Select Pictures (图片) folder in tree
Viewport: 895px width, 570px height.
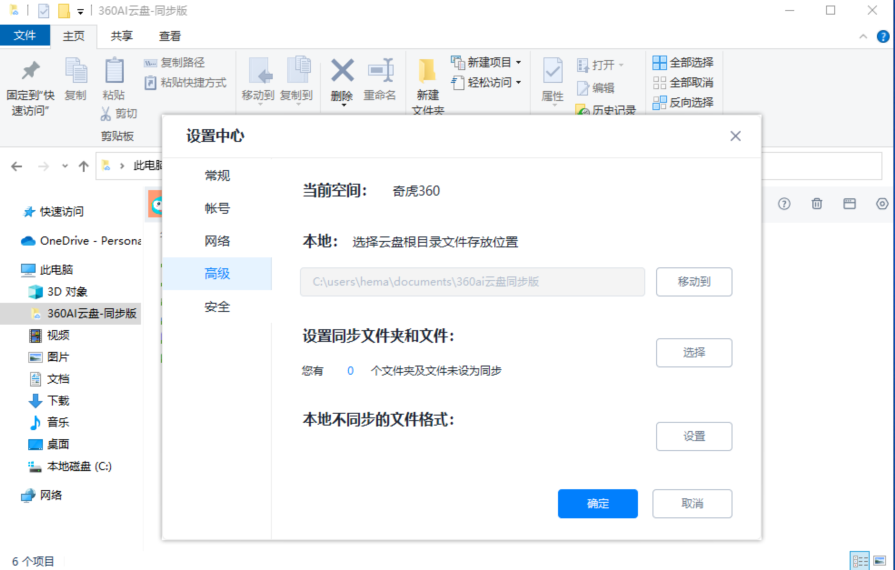49,357
